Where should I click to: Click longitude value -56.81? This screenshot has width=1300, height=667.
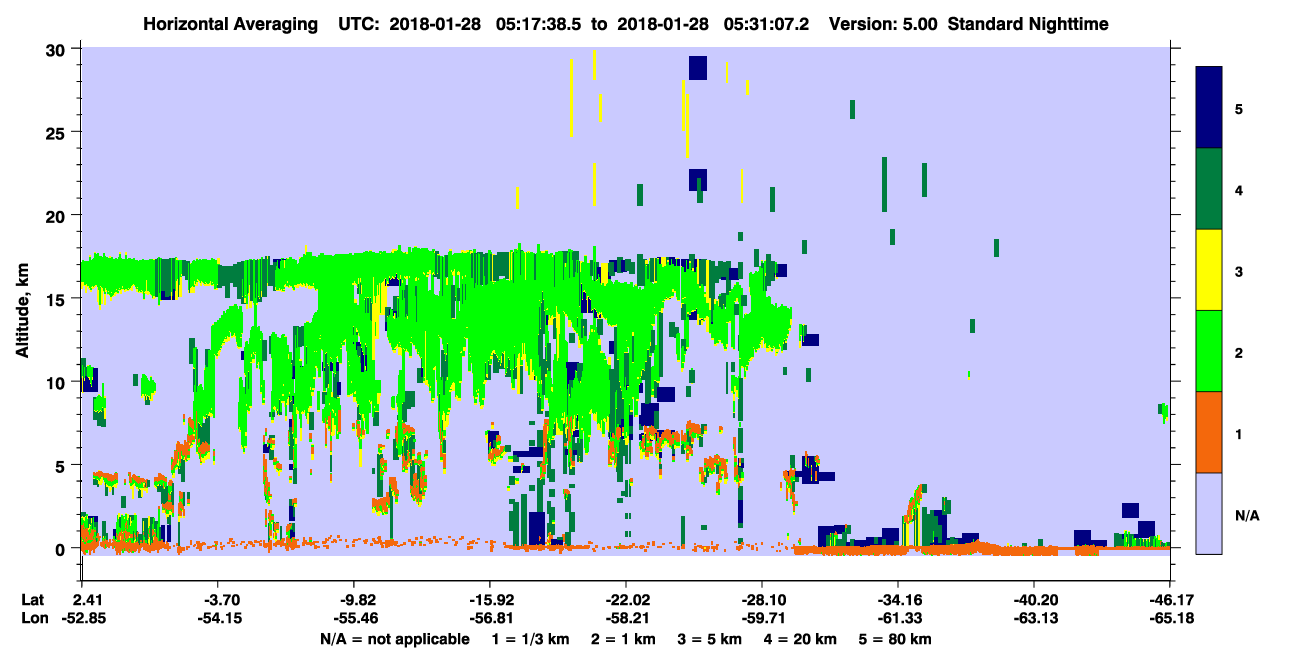[490, 618]
